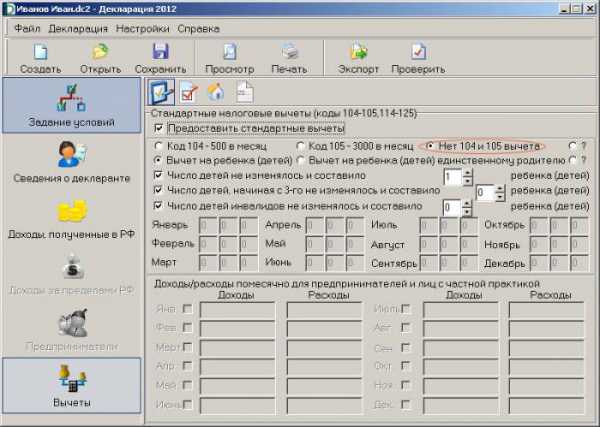Select Вычет на ребенка единственному родителю radio
This screenshot has width=600, height=427.
pyautogui.click(x=301, y=160)
